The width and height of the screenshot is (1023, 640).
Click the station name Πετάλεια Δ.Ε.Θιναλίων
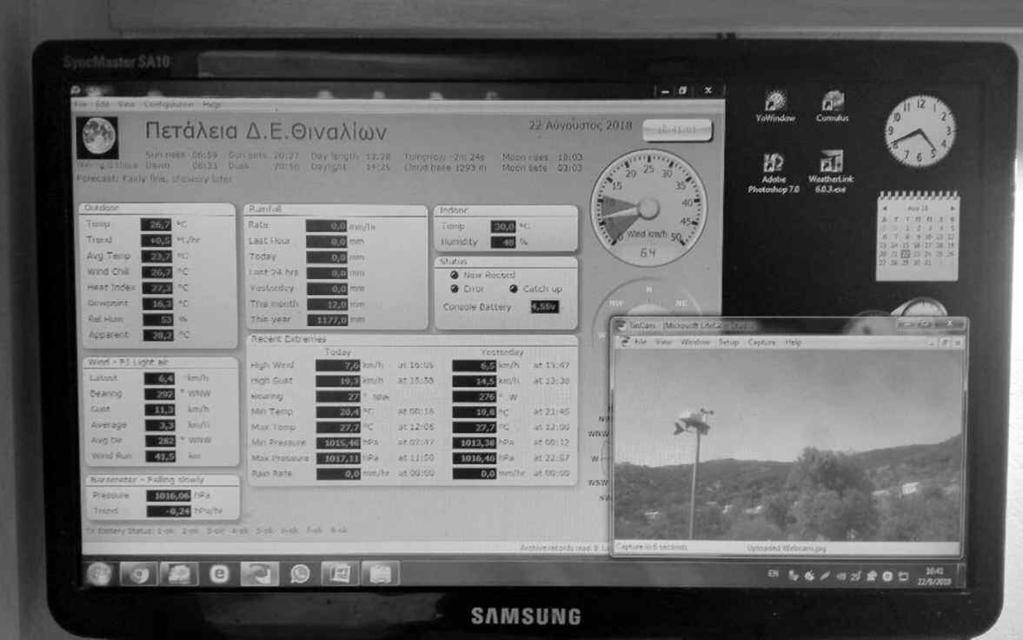click(266, 131)
